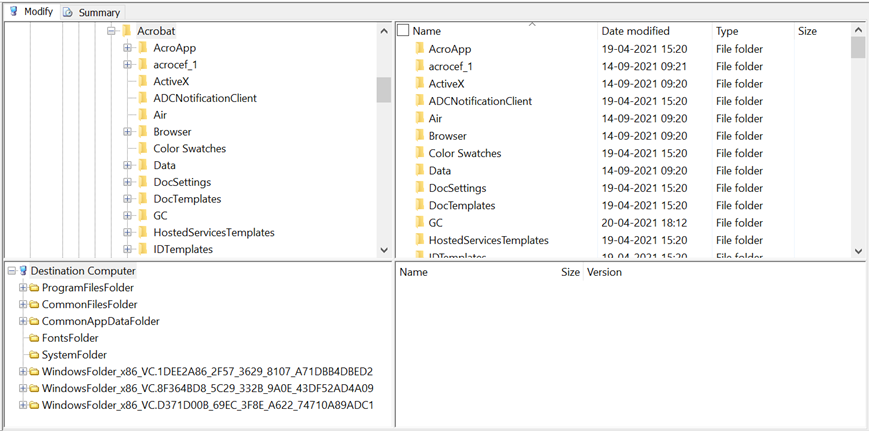Expand WindowsFolder_x86_VC.D371D00B node

(23, 405)
